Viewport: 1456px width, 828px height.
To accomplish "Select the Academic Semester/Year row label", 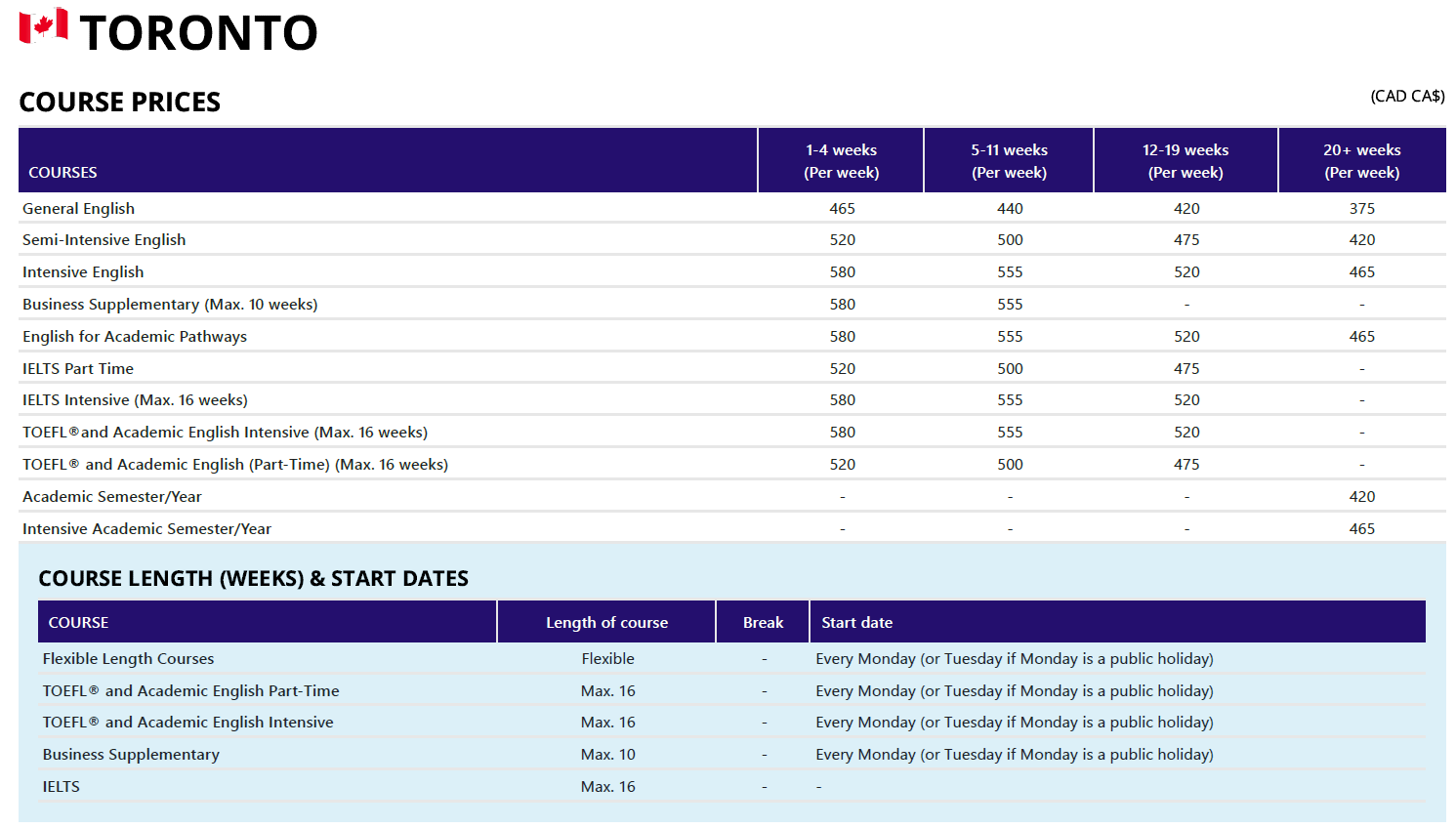I will coord(112,497).
